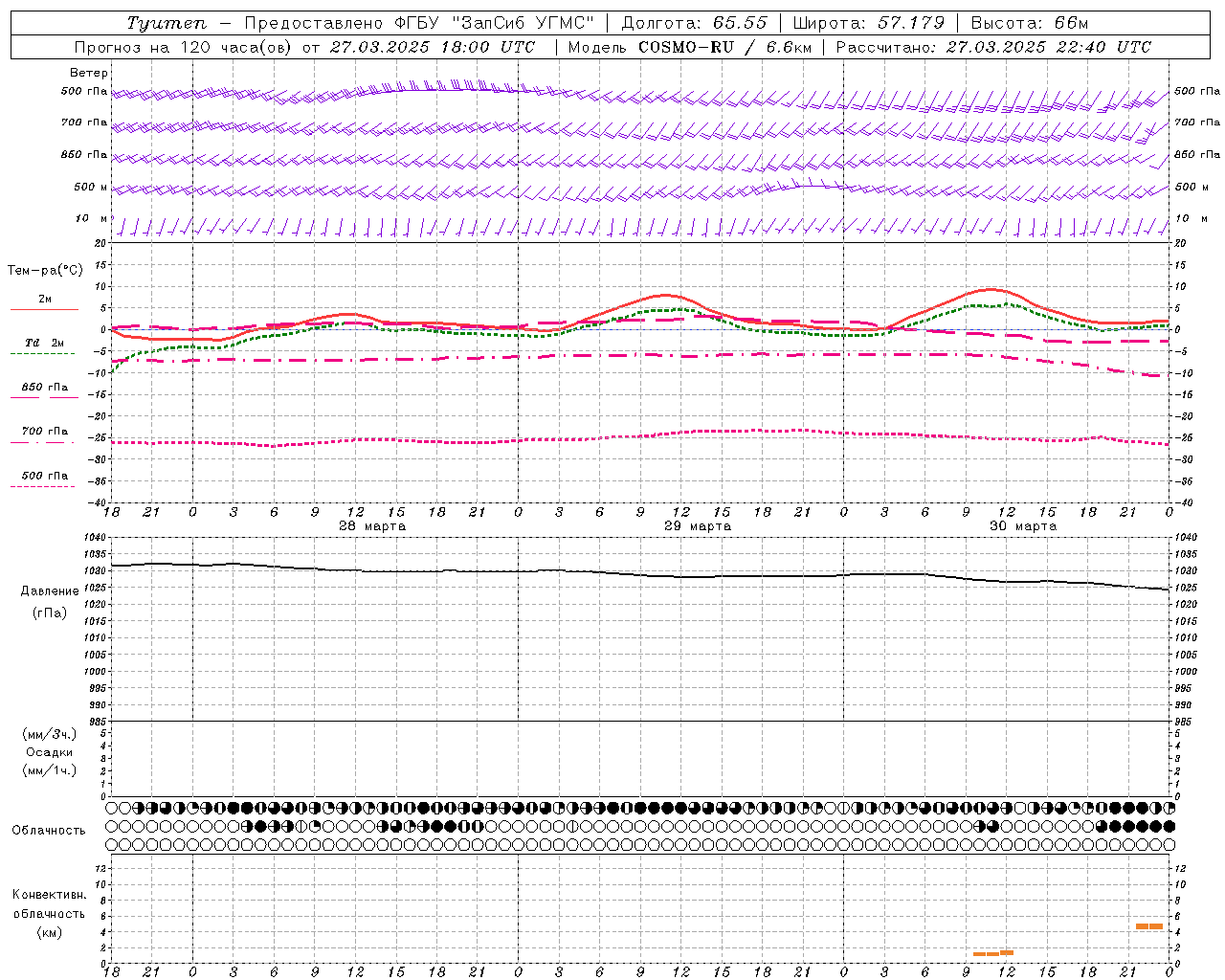Screen dimensions: 1225x980
Task: Select the "Долгота: 65.55" header value
Action: coord(694,23)
